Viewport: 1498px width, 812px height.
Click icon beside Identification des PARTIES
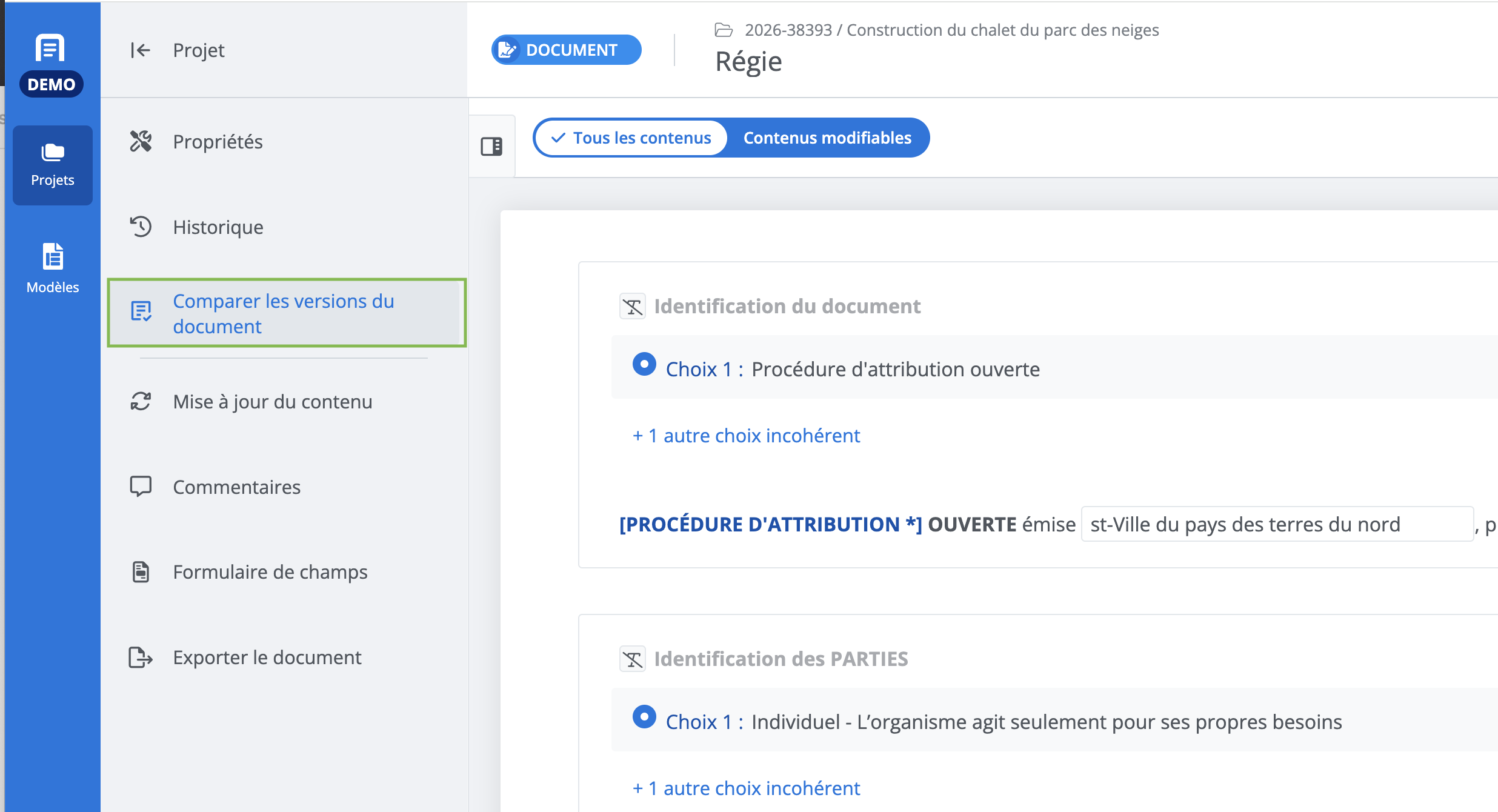click(633, 659)
